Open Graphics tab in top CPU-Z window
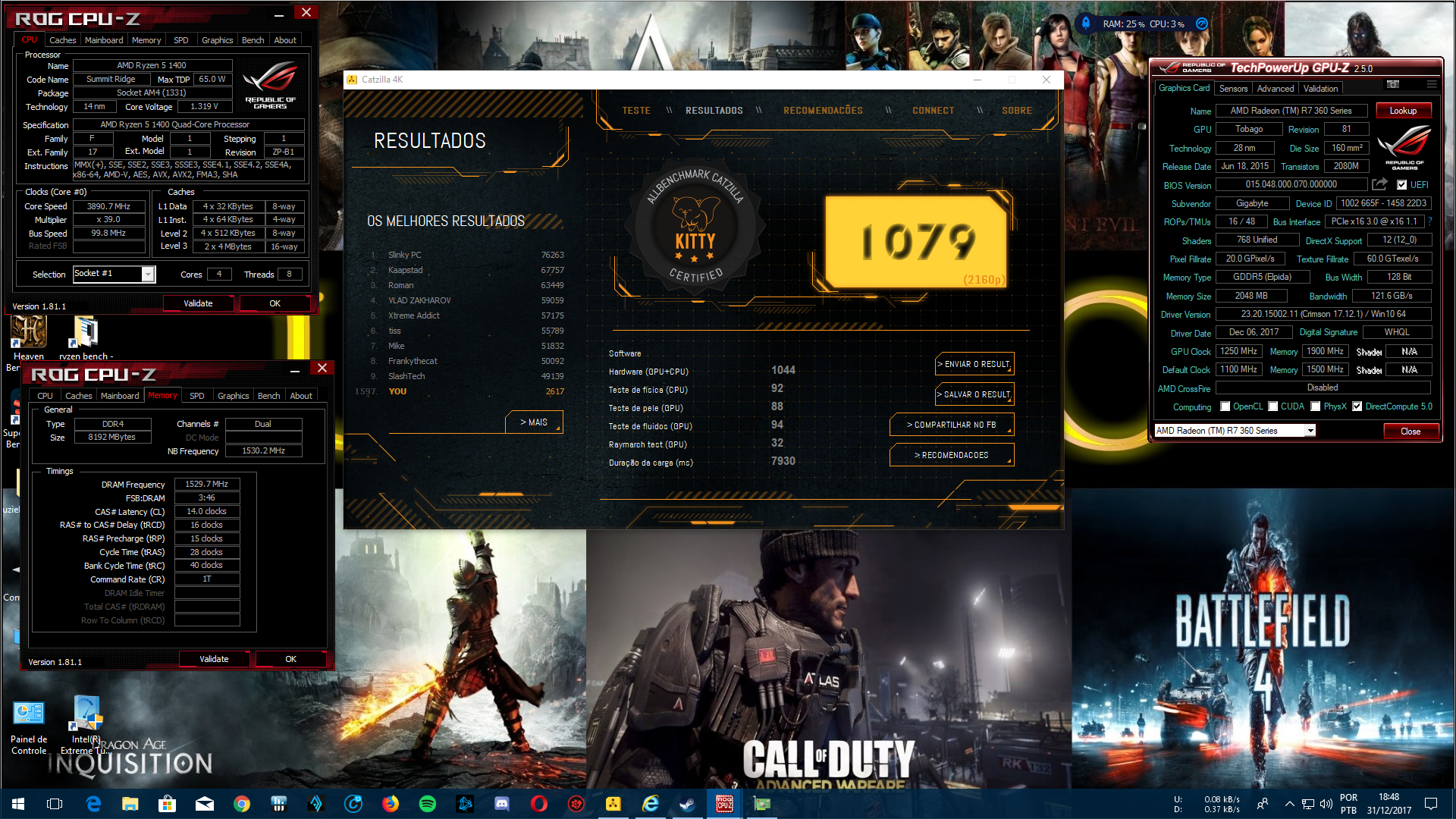 click(217, 40)
